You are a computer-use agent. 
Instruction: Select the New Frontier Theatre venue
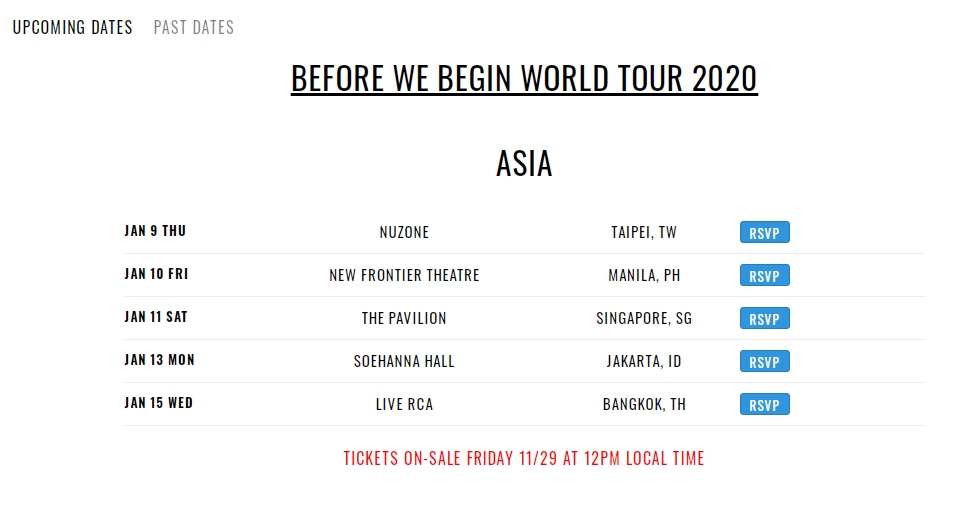(404, 275)
